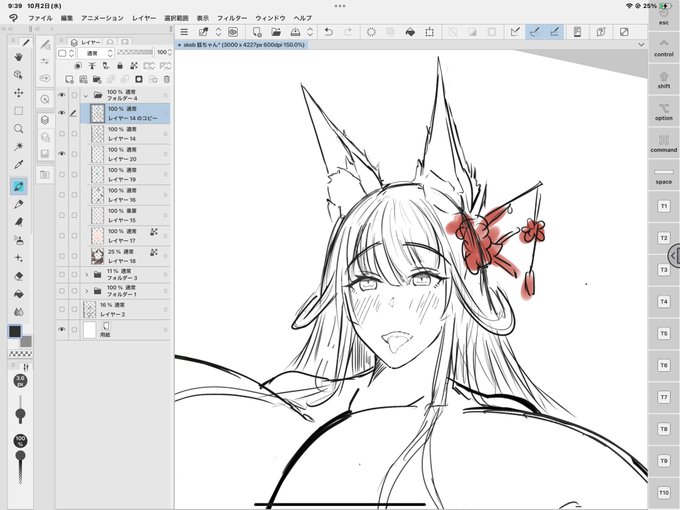
Task: Show レイヤー 2 by its visibility box
Action: pyautogui.click(x=62, y=309)
